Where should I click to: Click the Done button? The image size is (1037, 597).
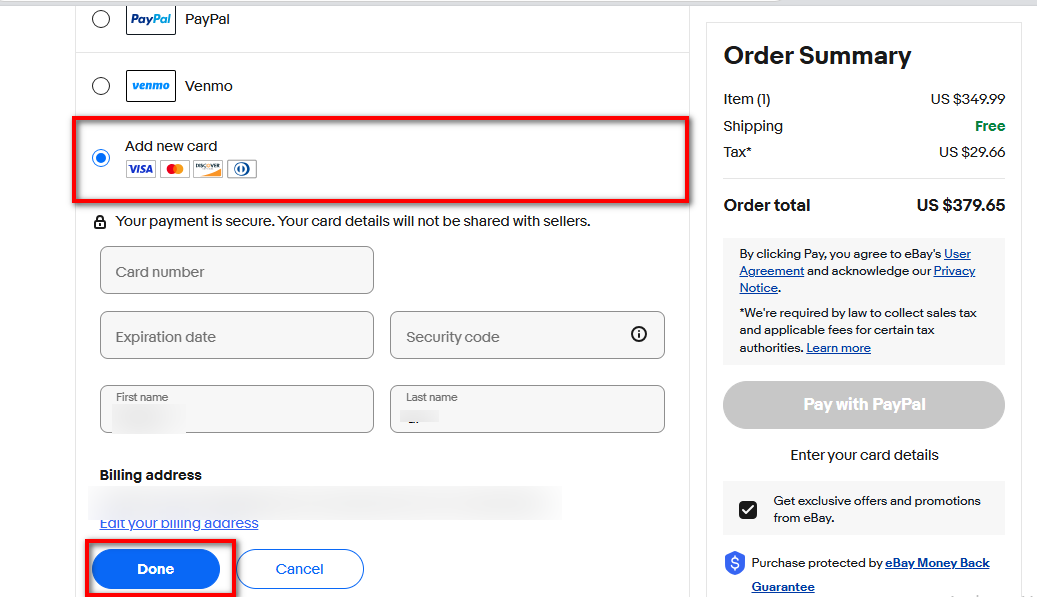[x=155, y=568]
